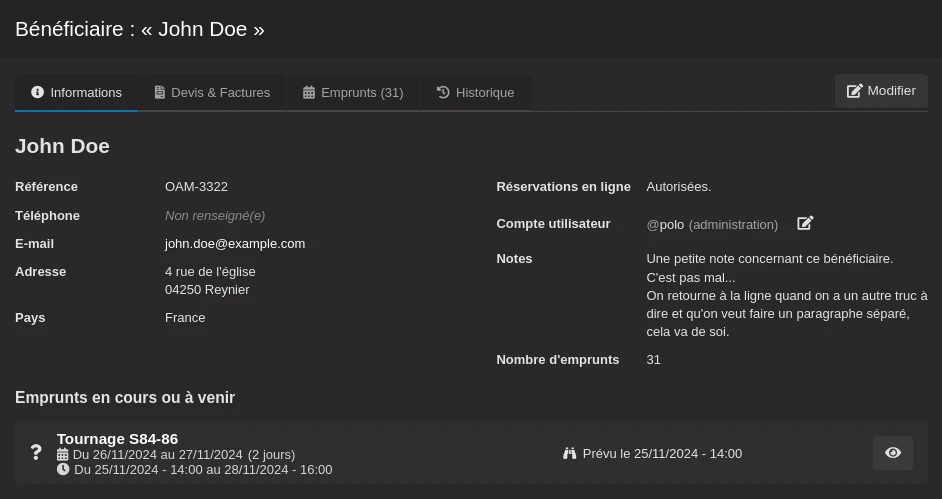
Task: Show the Historique tab
Action: tap(475, 92)
